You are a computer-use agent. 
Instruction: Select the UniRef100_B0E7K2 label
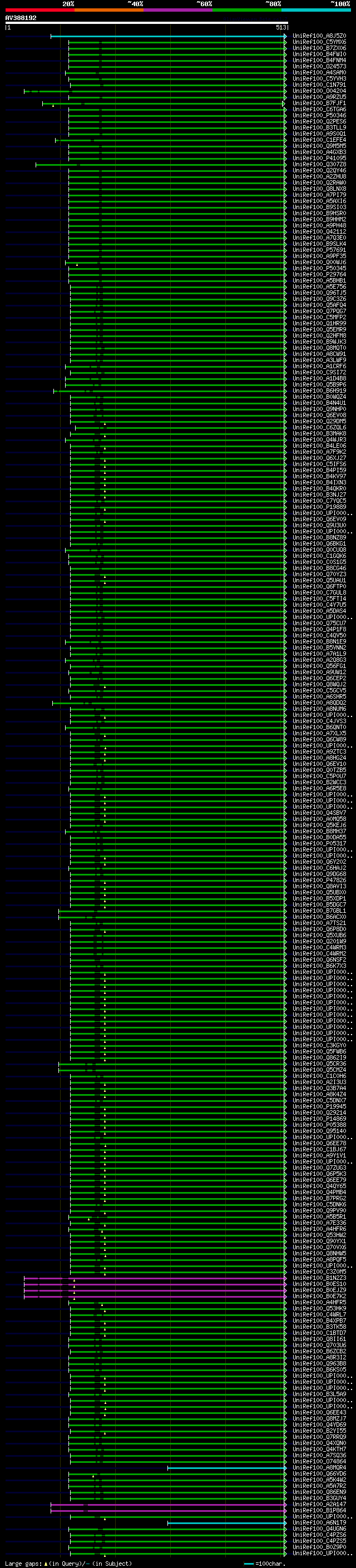(319, 1297)
